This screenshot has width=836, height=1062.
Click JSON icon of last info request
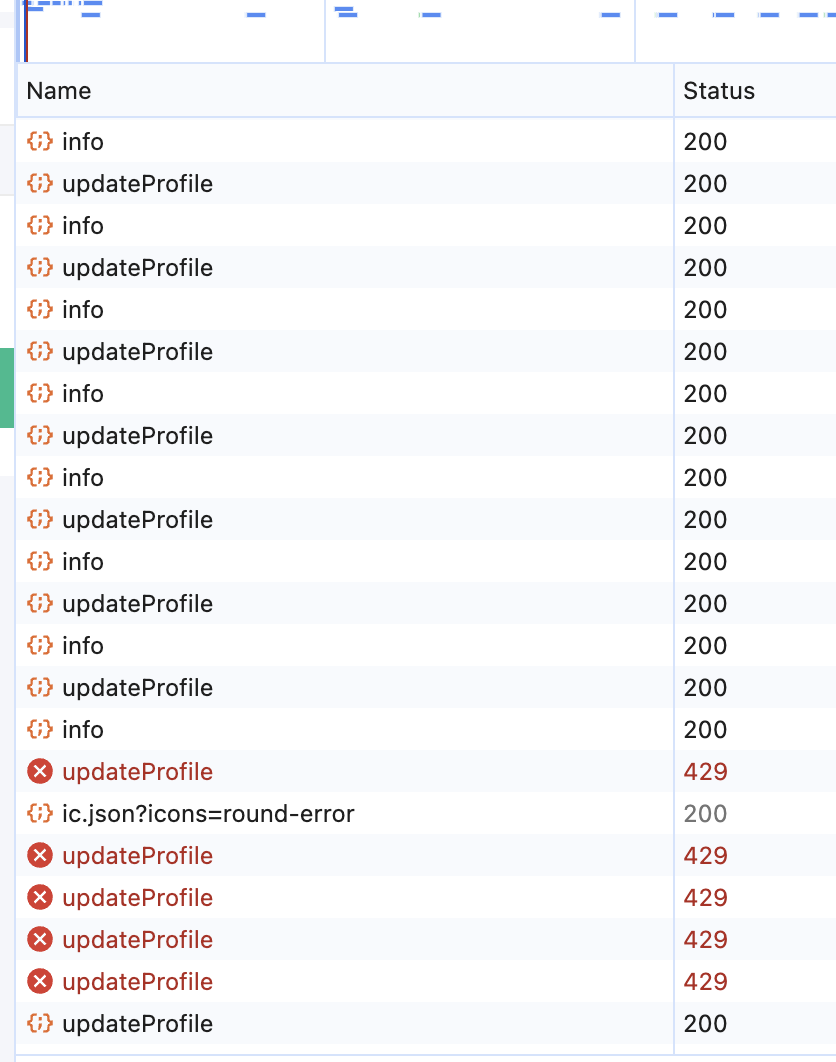39,730
